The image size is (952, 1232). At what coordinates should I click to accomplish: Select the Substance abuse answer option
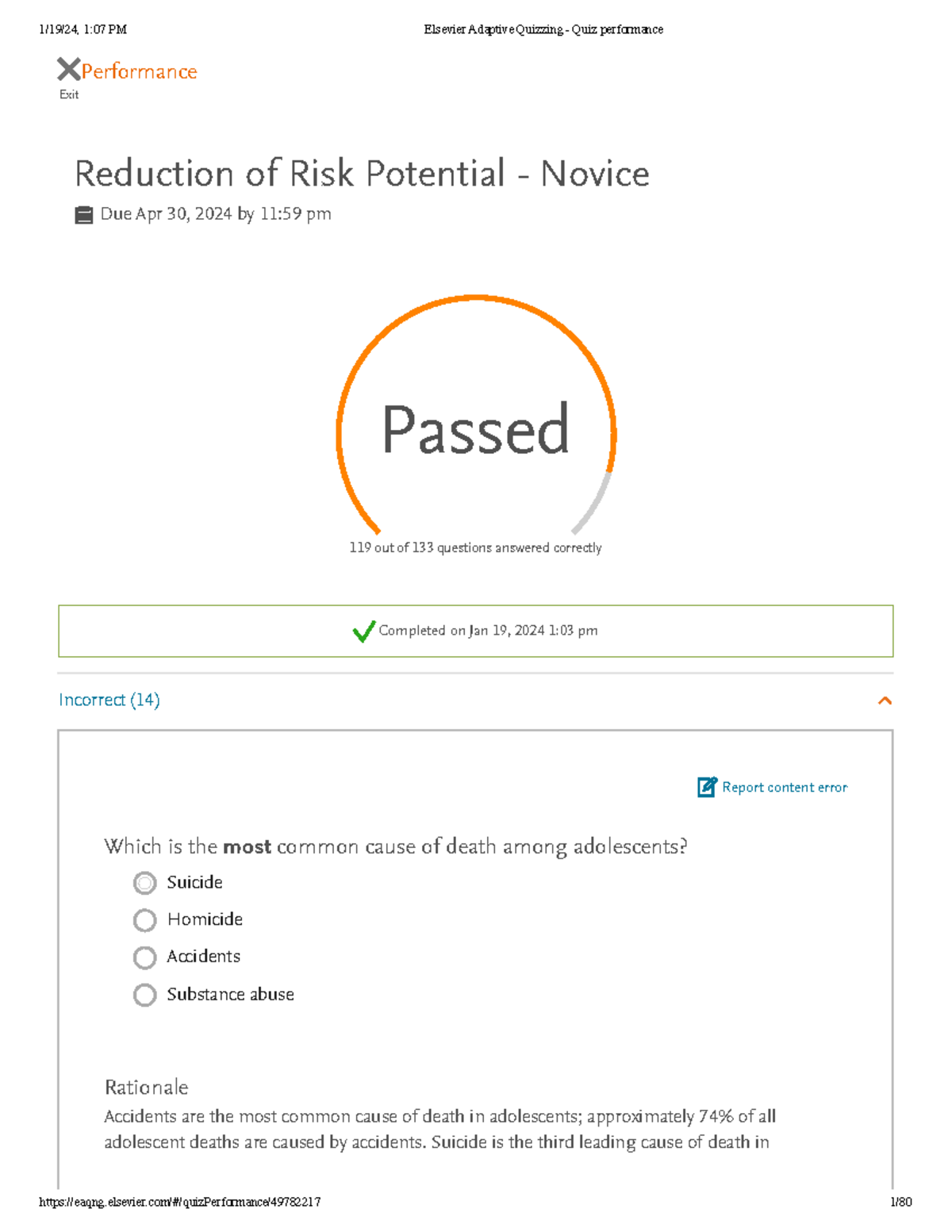pos(144,995)
